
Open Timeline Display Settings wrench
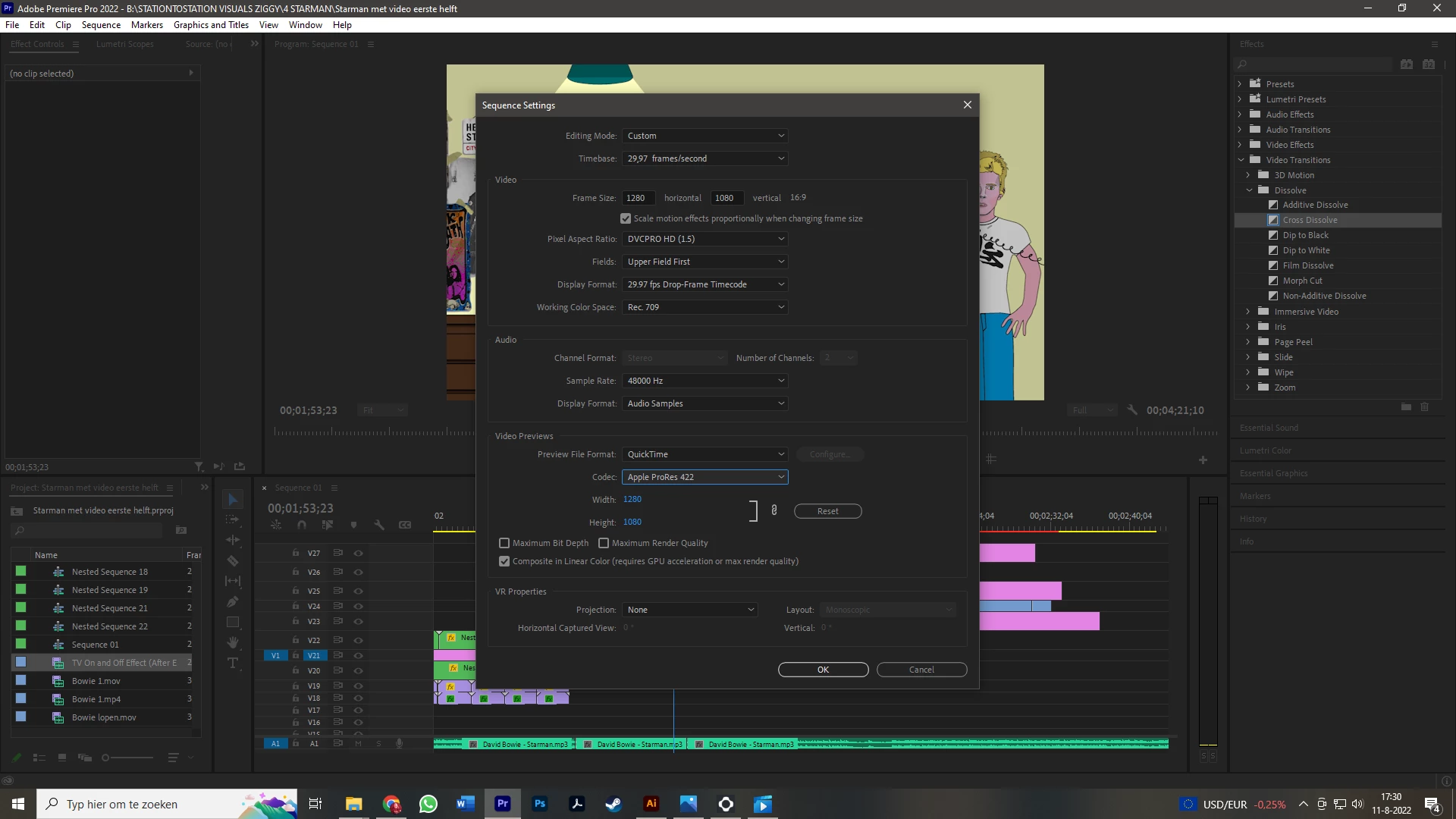pos(379,525)
